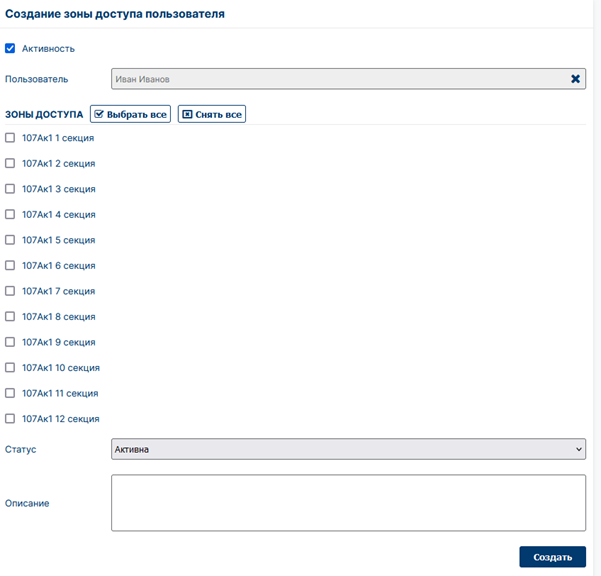
Task: Tick the 107Ак1 12 секция checkbox
Action: click(x=10, y=418)
